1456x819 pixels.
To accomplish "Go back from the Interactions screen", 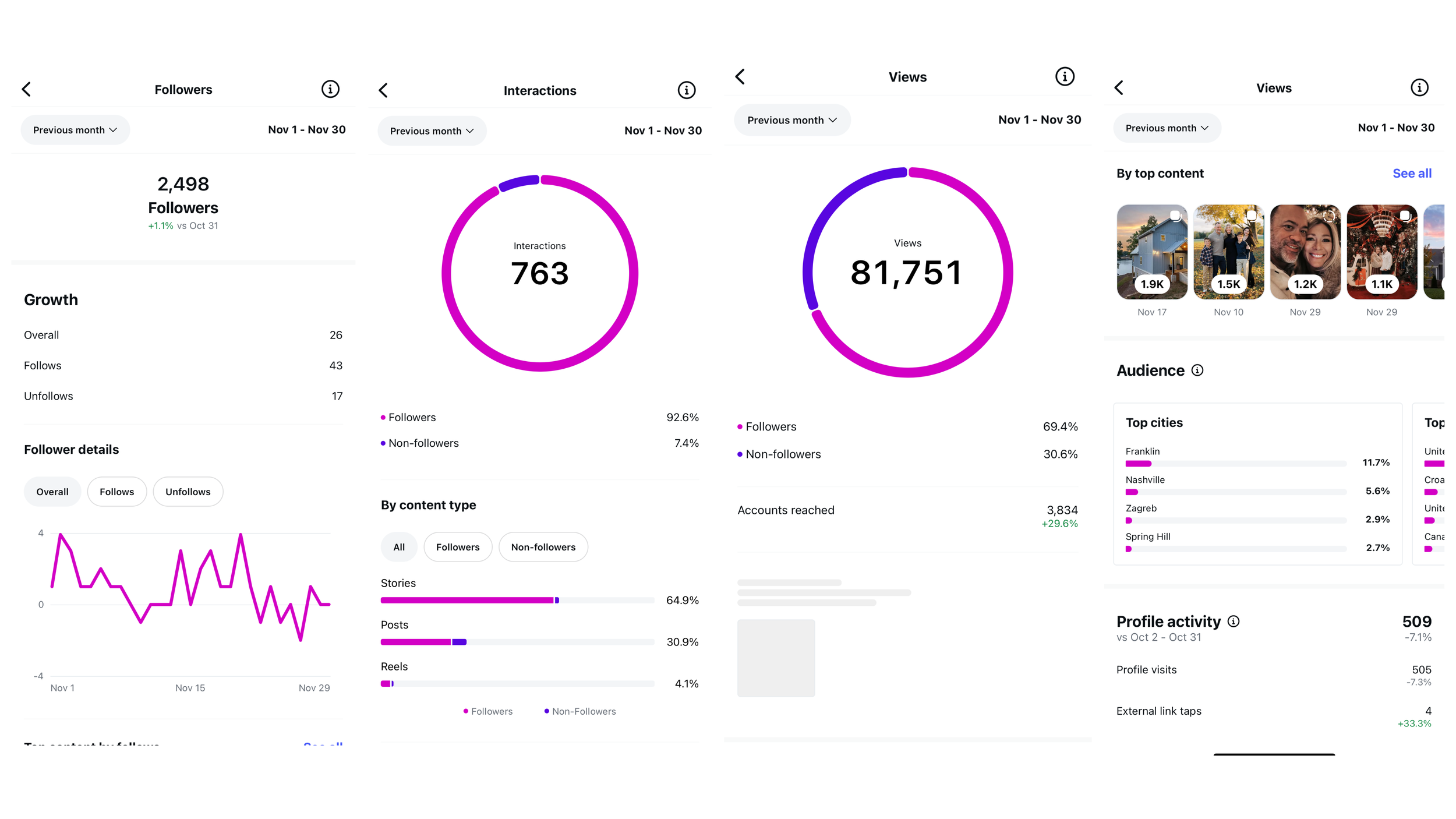I will coord(383,90).
